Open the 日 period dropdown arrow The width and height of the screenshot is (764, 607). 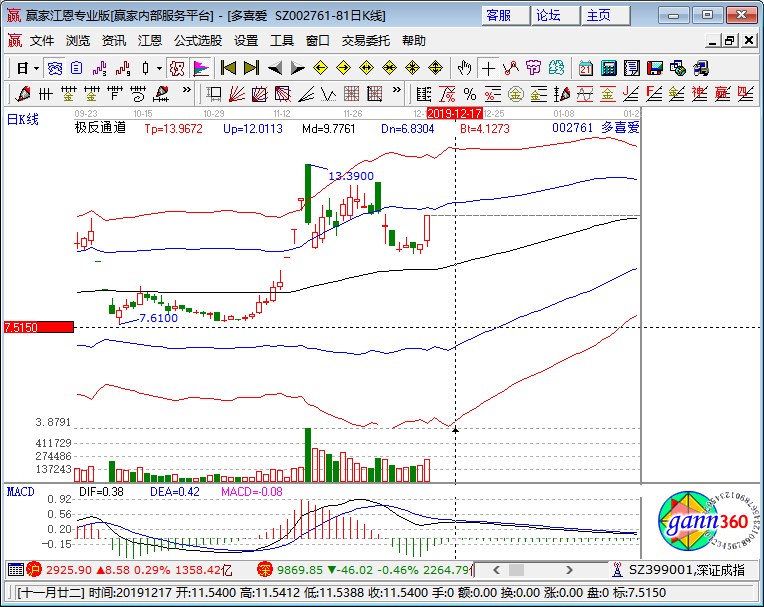pyautogui.click(x=36, y=69)
